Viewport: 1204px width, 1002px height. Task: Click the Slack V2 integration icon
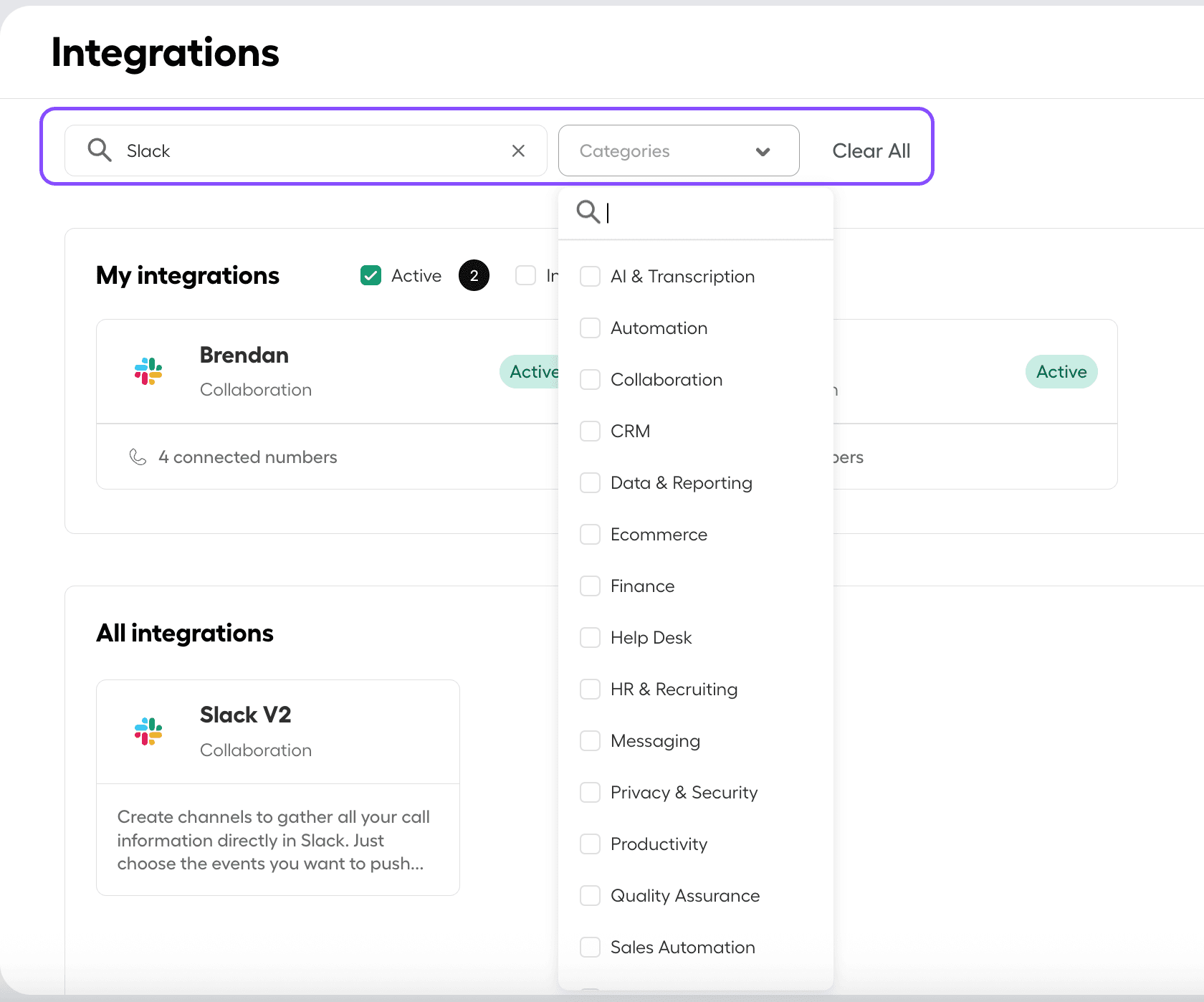148,732
